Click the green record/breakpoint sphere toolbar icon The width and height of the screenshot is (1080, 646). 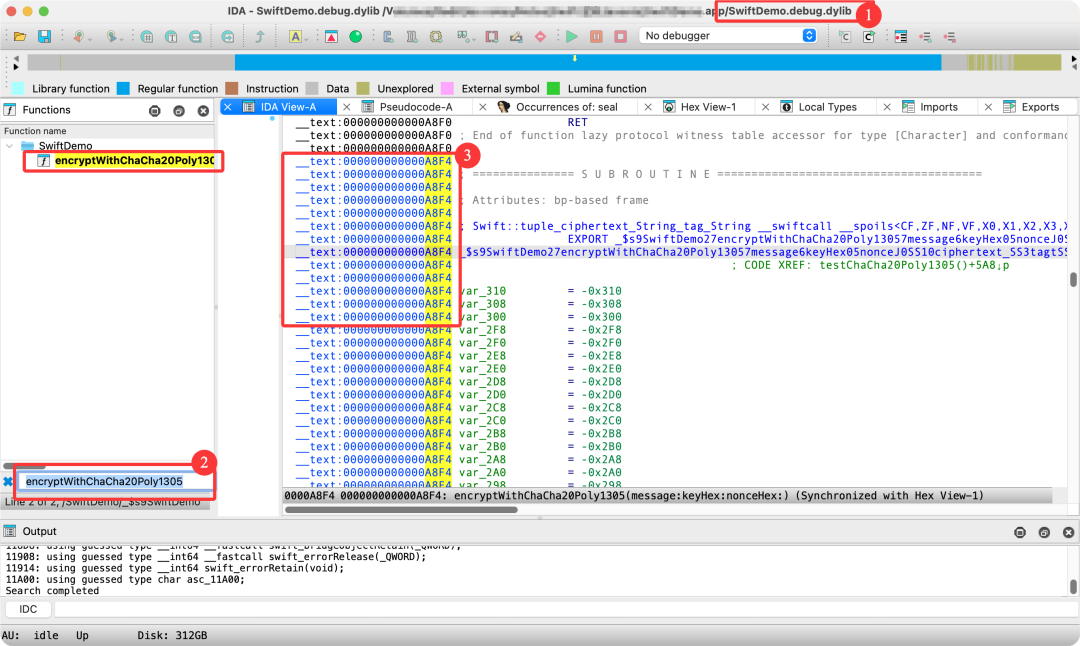pos(355,37)
